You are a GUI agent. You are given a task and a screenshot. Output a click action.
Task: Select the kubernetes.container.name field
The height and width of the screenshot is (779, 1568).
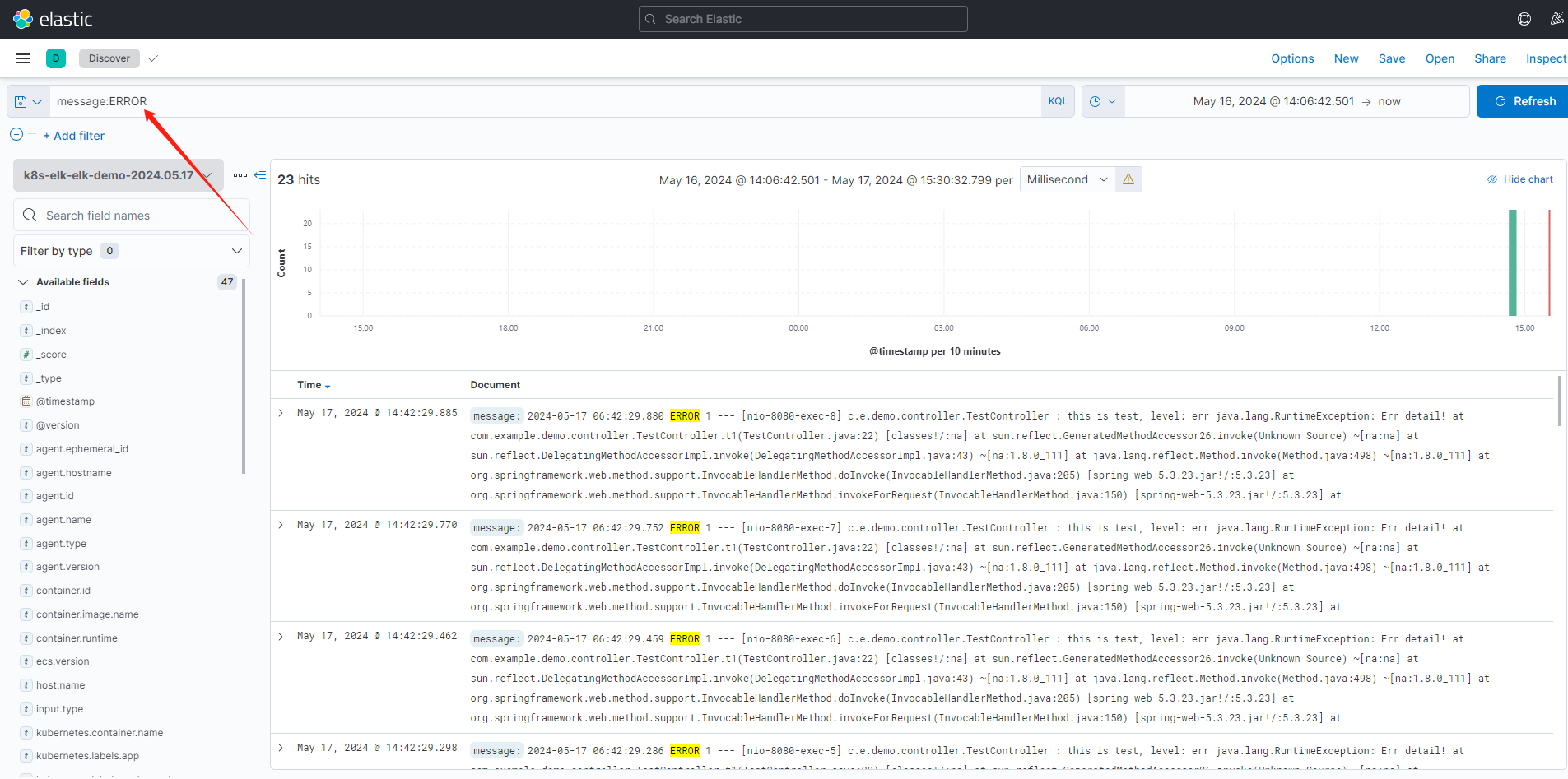coord(100,733)
